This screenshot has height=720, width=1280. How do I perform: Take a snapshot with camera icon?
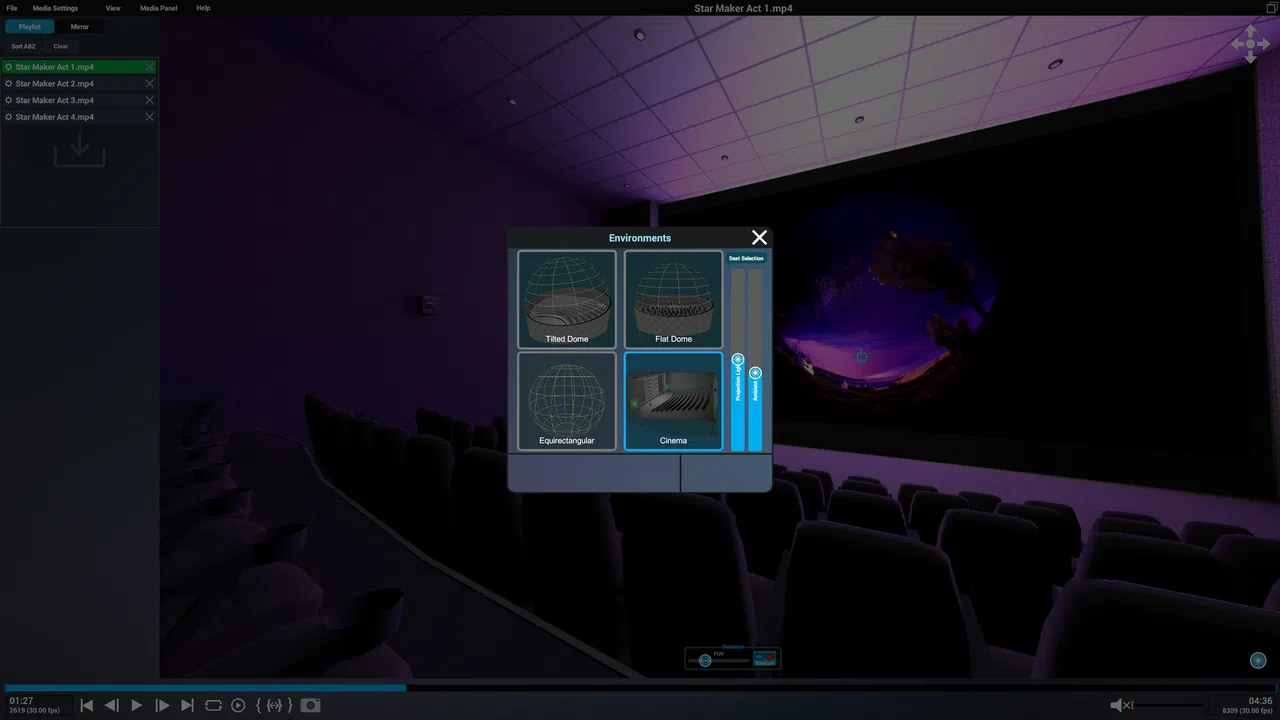pyautogui.click(x=311, y=705)
